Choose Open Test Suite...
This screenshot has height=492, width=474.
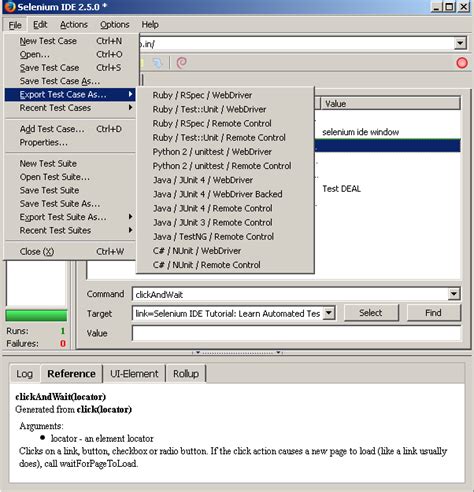[70, 177]
